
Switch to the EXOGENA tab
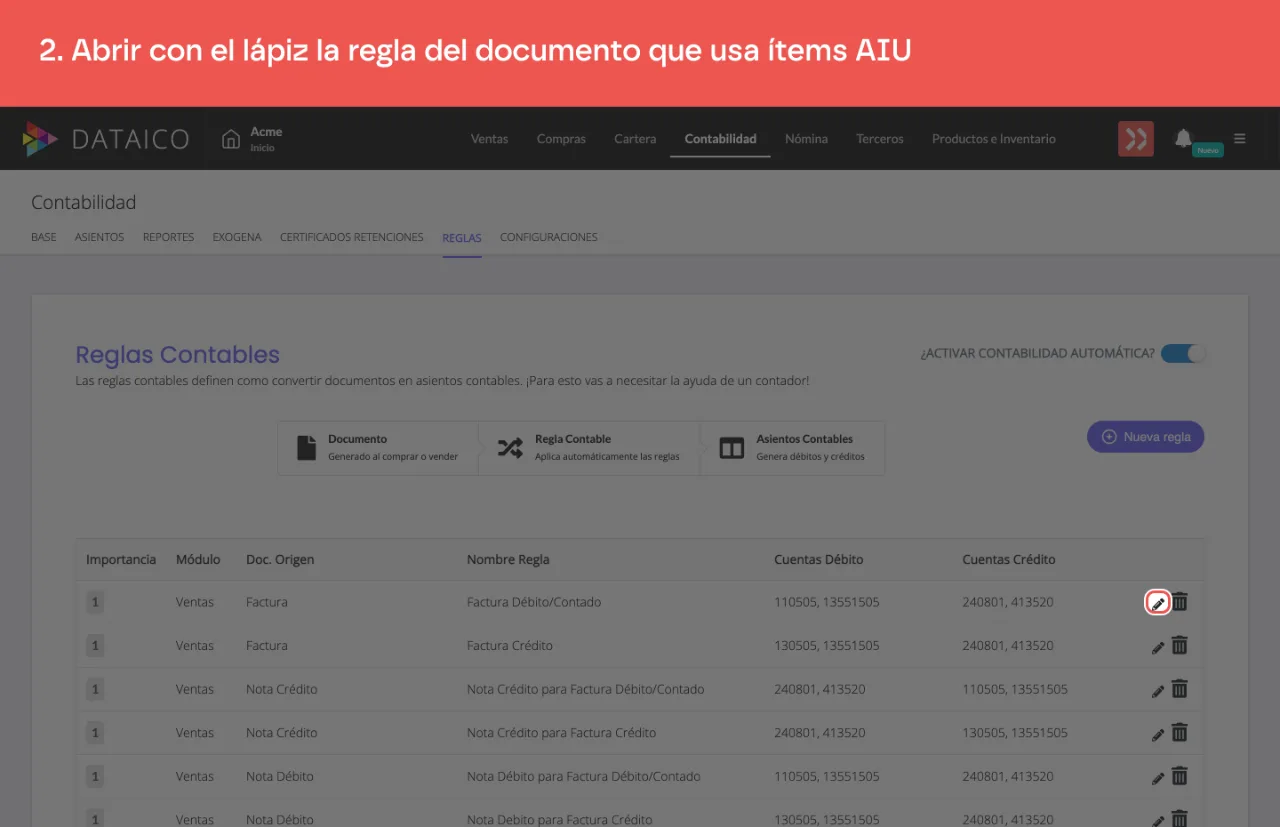pos(237,238)
